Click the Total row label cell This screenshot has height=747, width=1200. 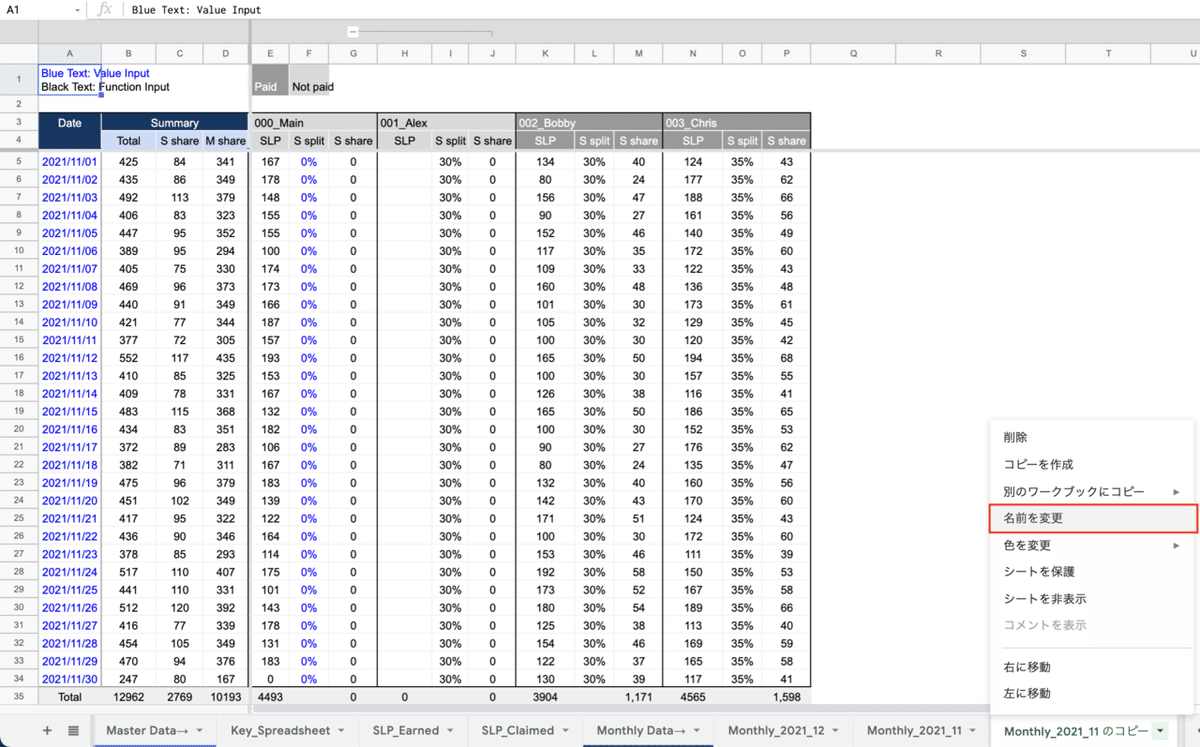(x=70, y=696)
